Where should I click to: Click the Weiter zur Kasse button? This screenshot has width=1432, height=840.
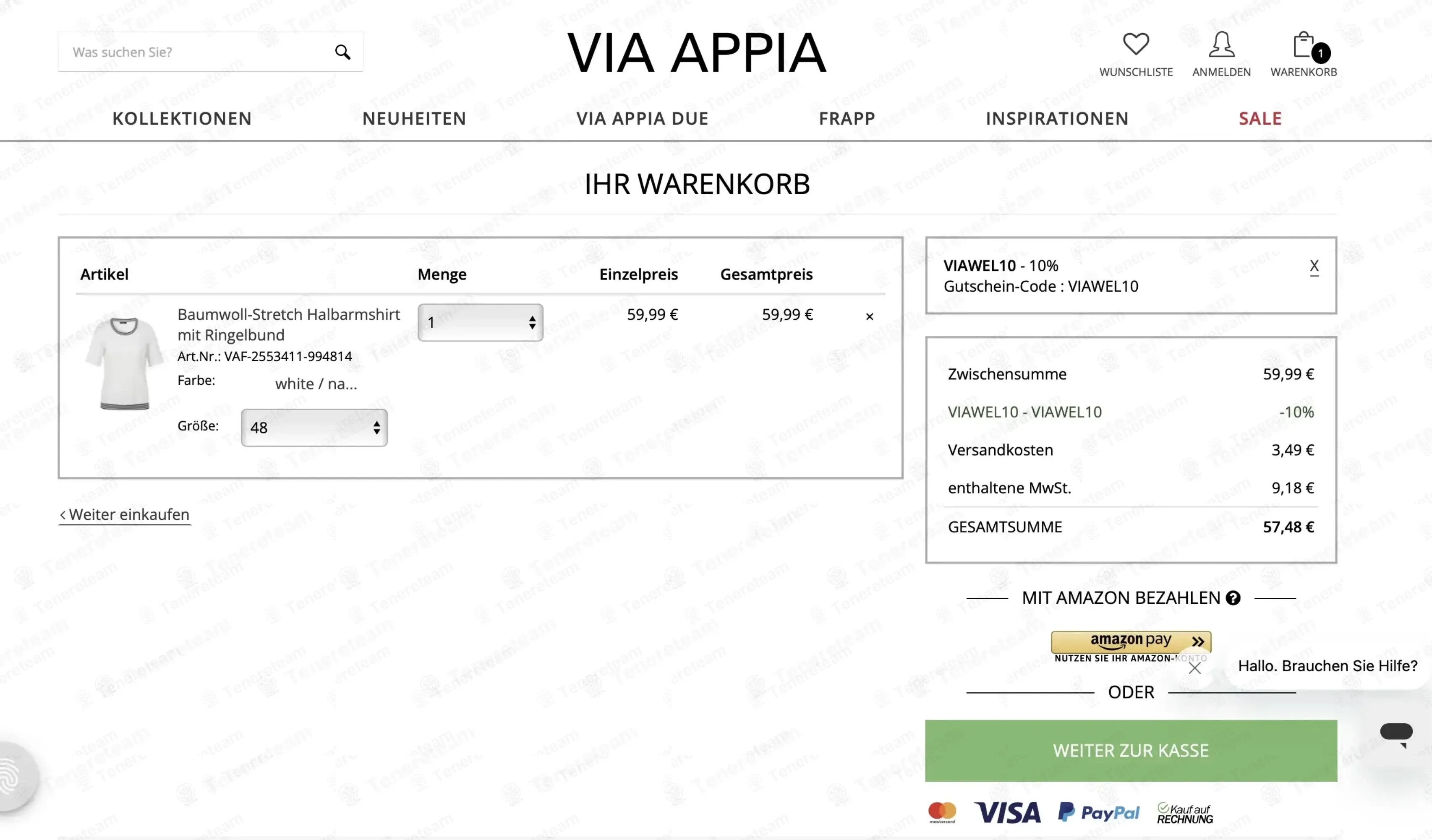tap(1130, 750)
